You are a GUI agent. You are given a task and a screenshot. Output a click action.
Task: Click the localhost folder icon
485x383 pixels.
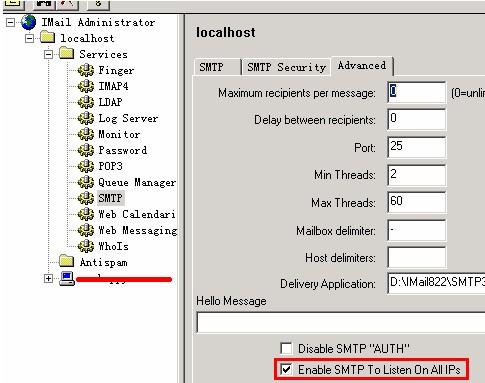(x=47, y=38)
